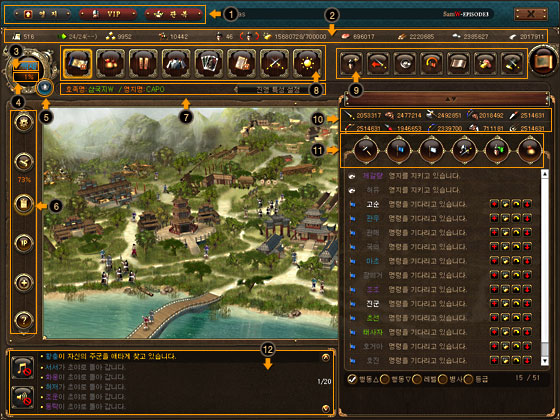Switch to the 영지 tab

point(42,14)
